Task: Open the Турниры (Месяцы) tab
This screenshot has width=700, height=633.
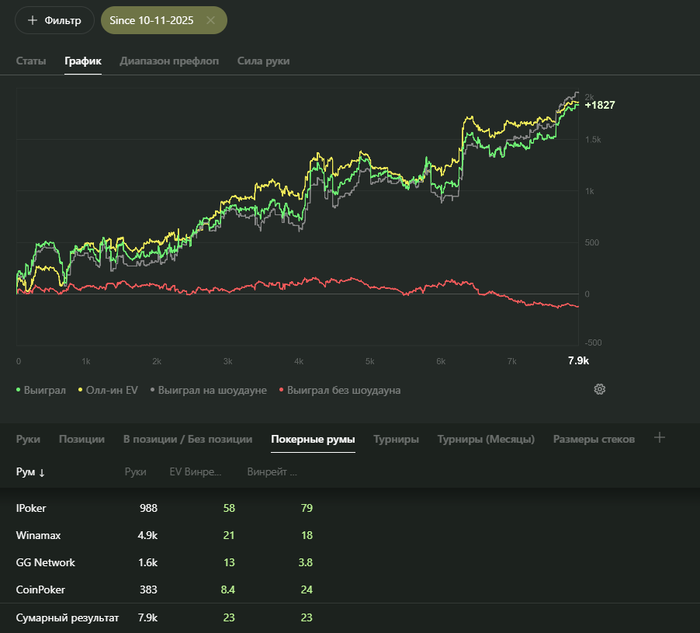Action: pos(486,439)
